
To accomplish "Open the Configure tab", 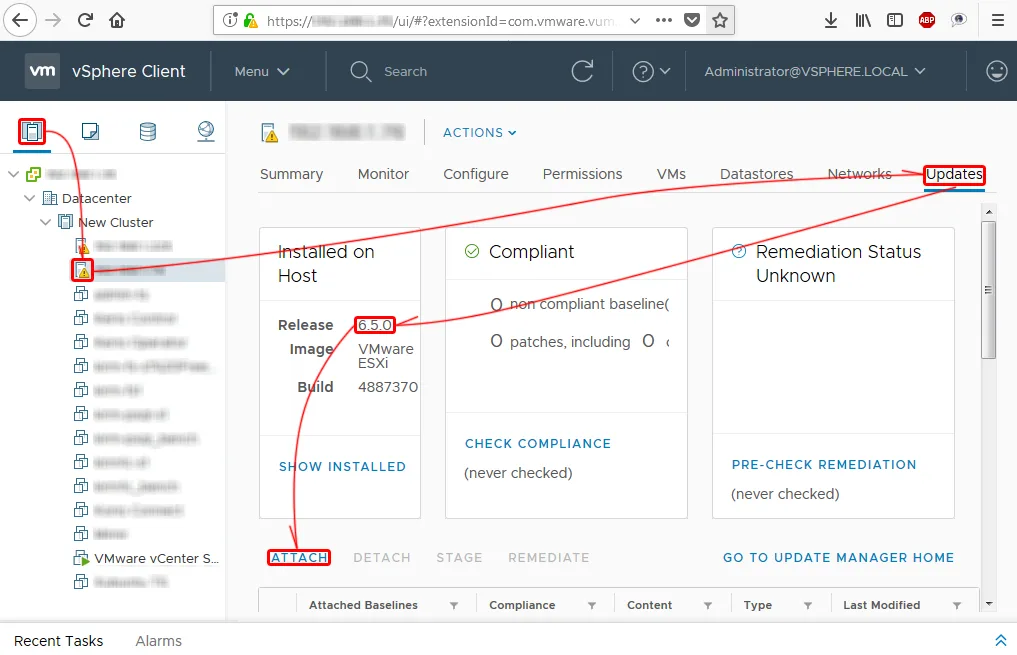I will tap(475, 174).
